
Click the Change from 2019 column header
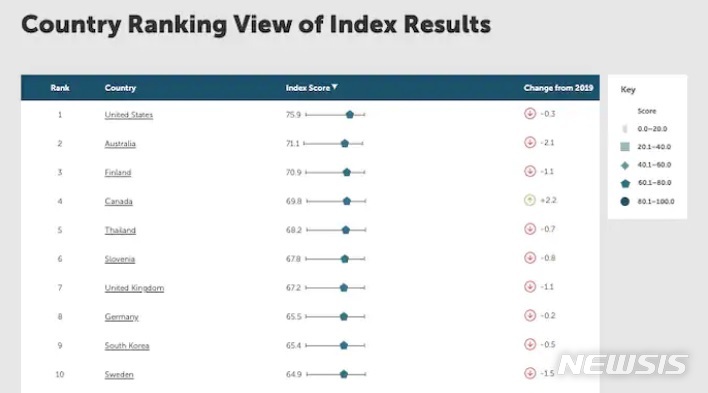pos(558,88)
